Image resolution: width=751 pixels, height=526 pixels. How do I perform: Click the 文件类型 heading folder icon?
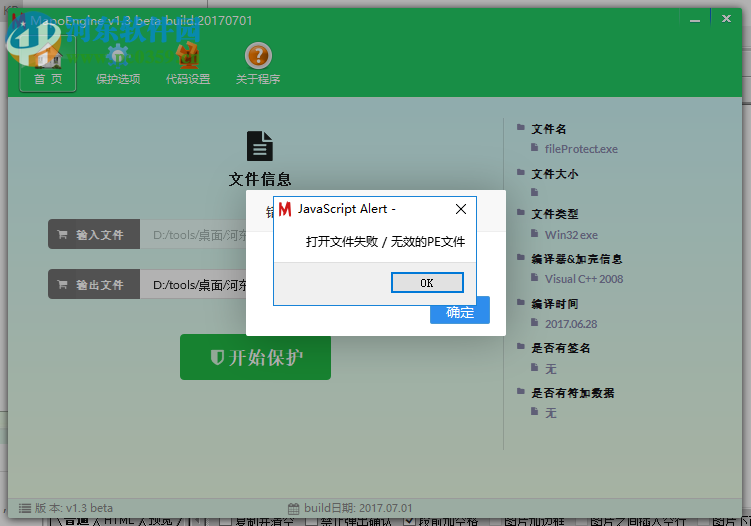(x=521, y=213)
